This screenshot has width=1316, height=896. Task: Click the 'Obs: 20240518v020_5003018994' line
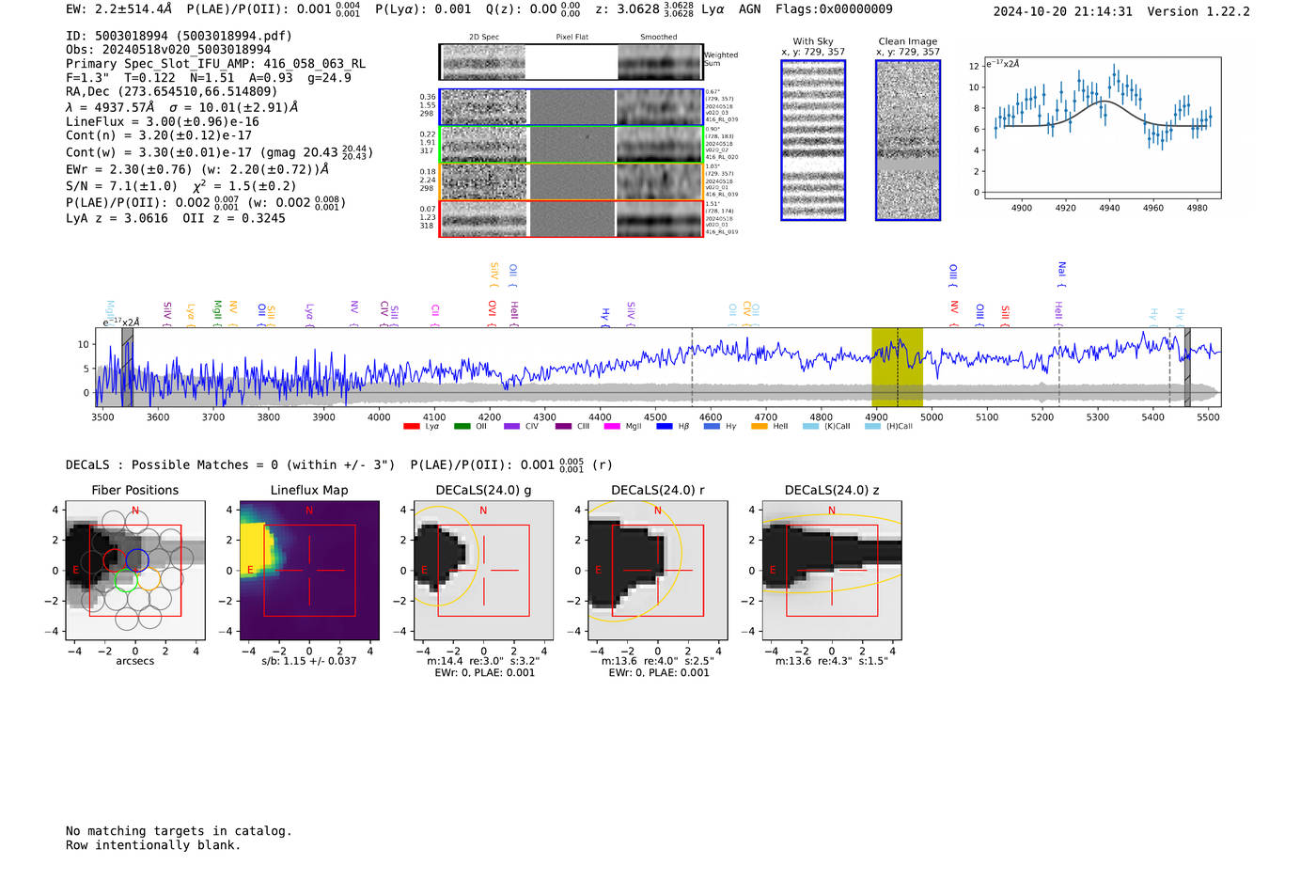168,50
